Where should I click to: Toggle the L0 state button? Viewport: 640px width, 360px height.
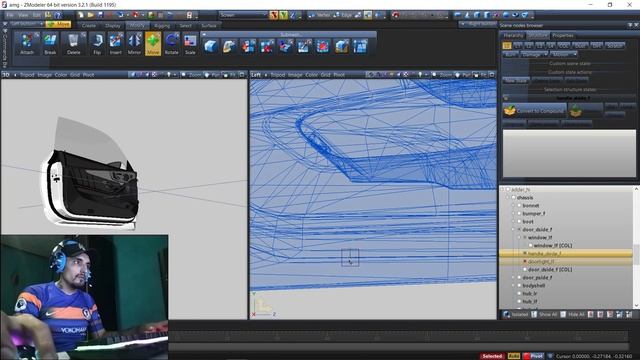(x=507, y=46)
